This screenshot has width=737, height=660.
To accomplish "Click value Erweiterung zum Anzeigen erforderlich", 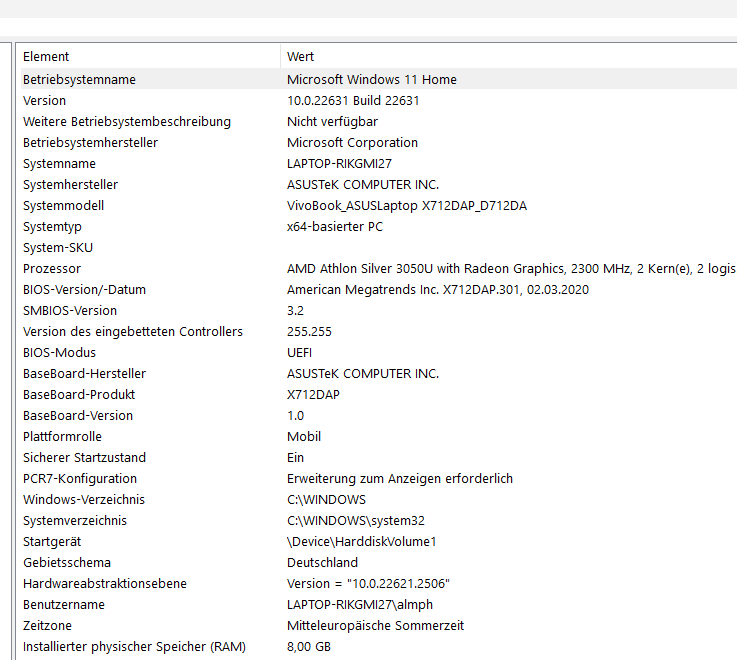I will [400, 479].
